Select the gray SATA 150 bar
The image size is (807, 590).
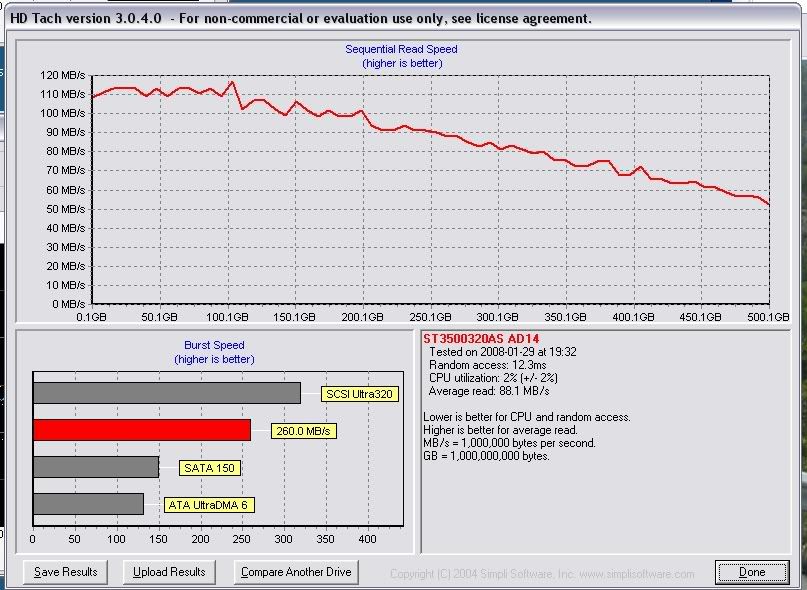click(96, 467)
